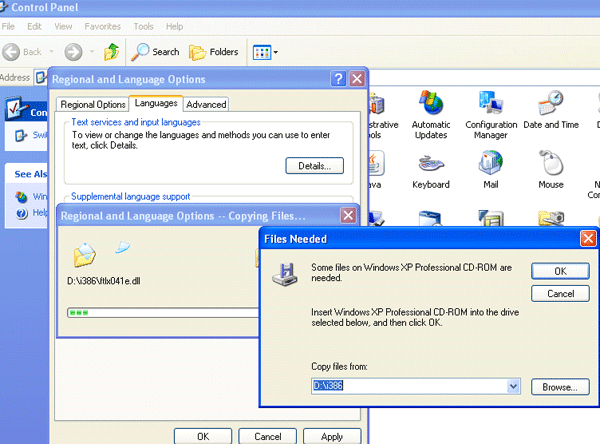The width and height of the screenshot is (600, 444).
Task: Open Search in the toolbar
Action: pyautogui.click(x=155, y=52)
